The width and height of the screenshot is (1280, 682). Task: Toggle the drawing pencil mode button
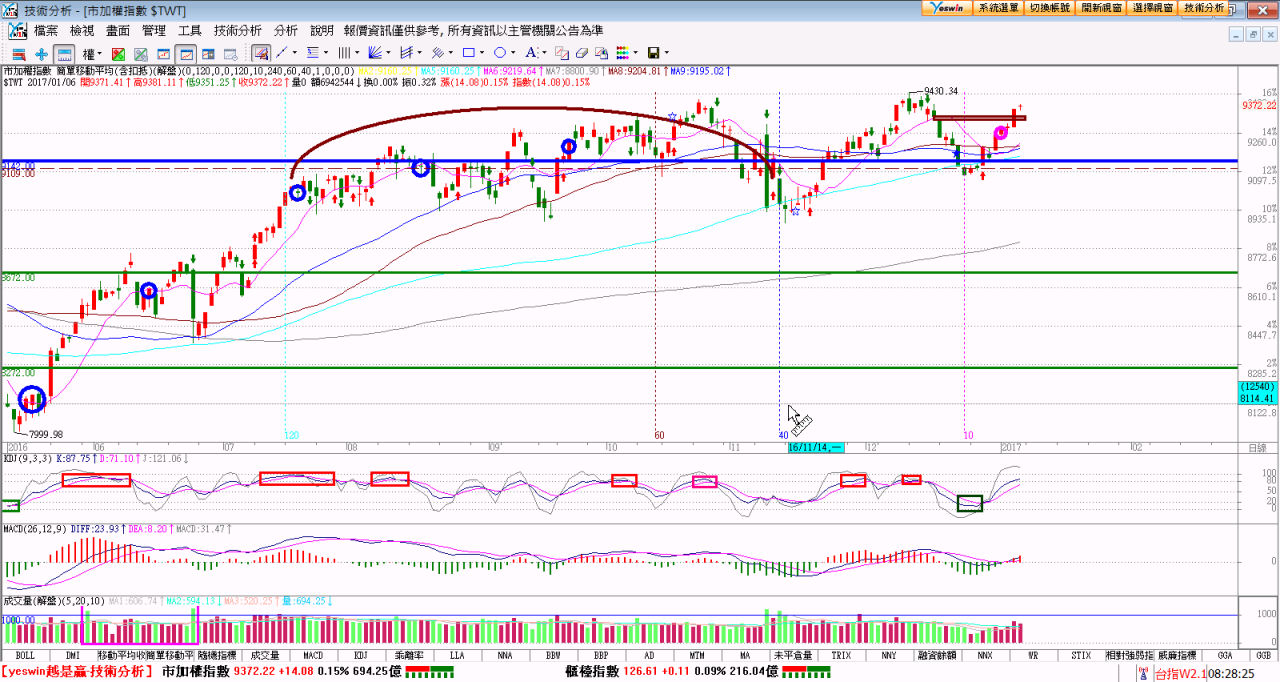pos(260,53)
